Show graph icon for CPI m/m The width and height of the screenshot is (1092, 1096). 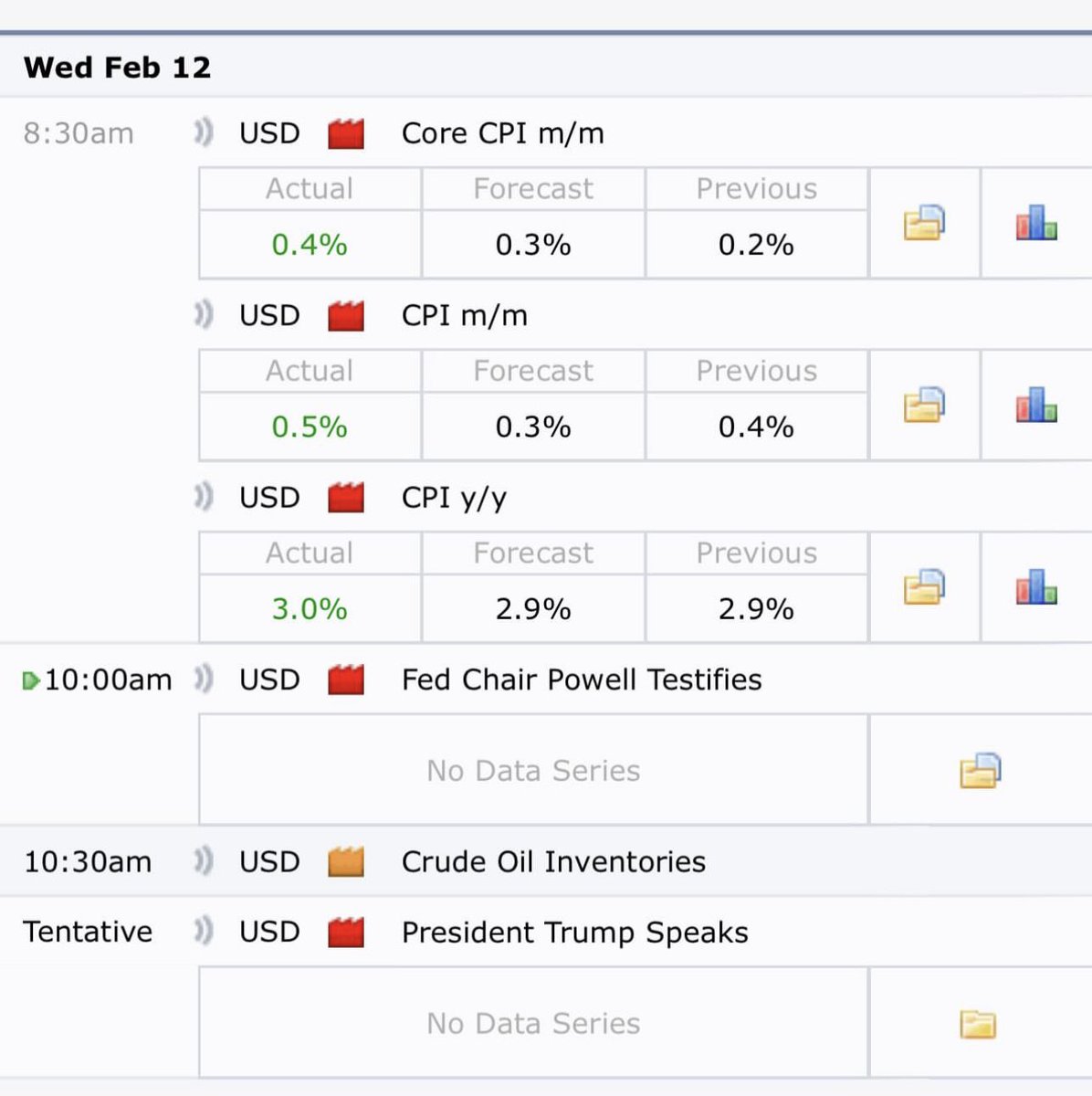1036,405
